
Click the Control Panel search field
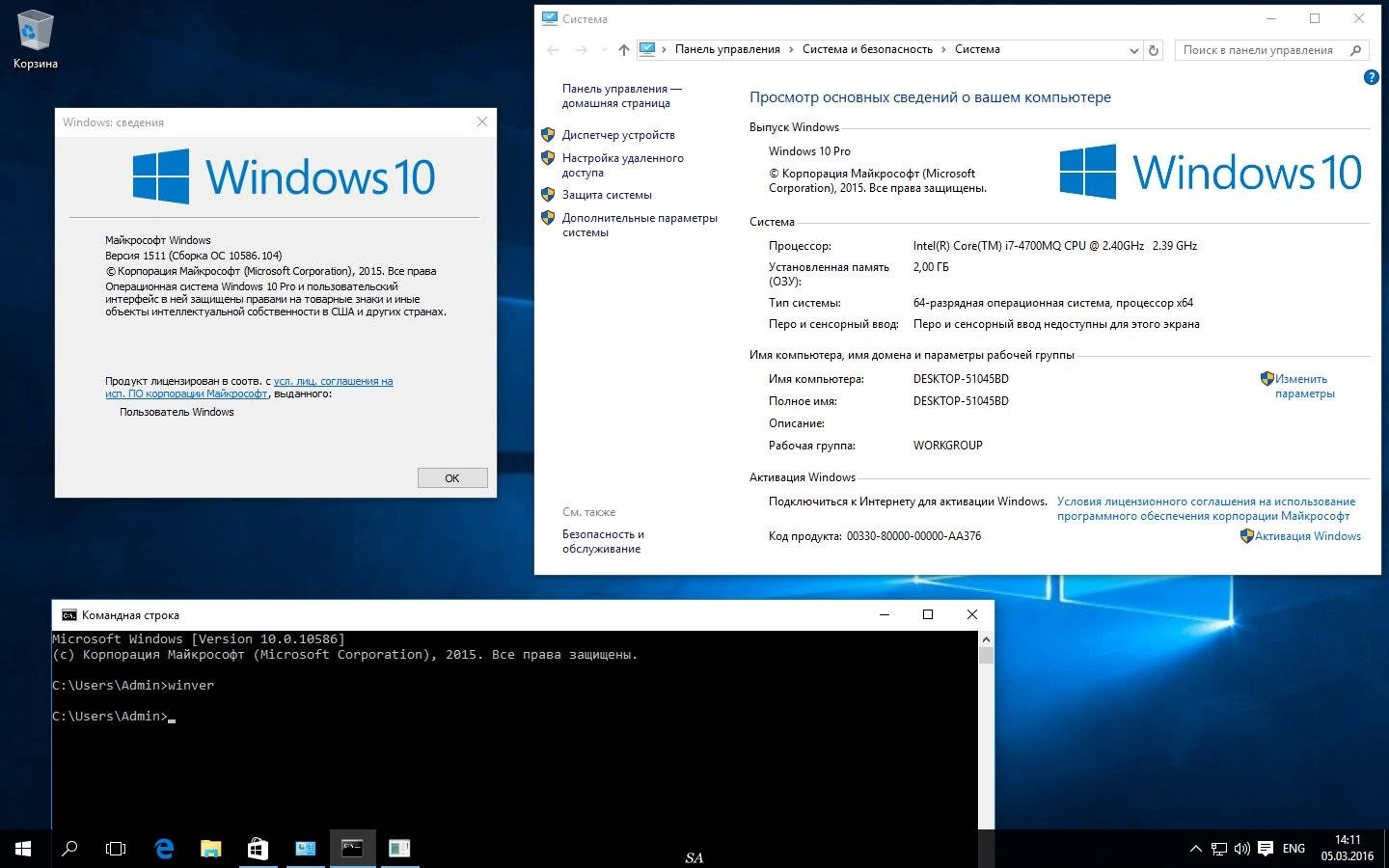1271,50
